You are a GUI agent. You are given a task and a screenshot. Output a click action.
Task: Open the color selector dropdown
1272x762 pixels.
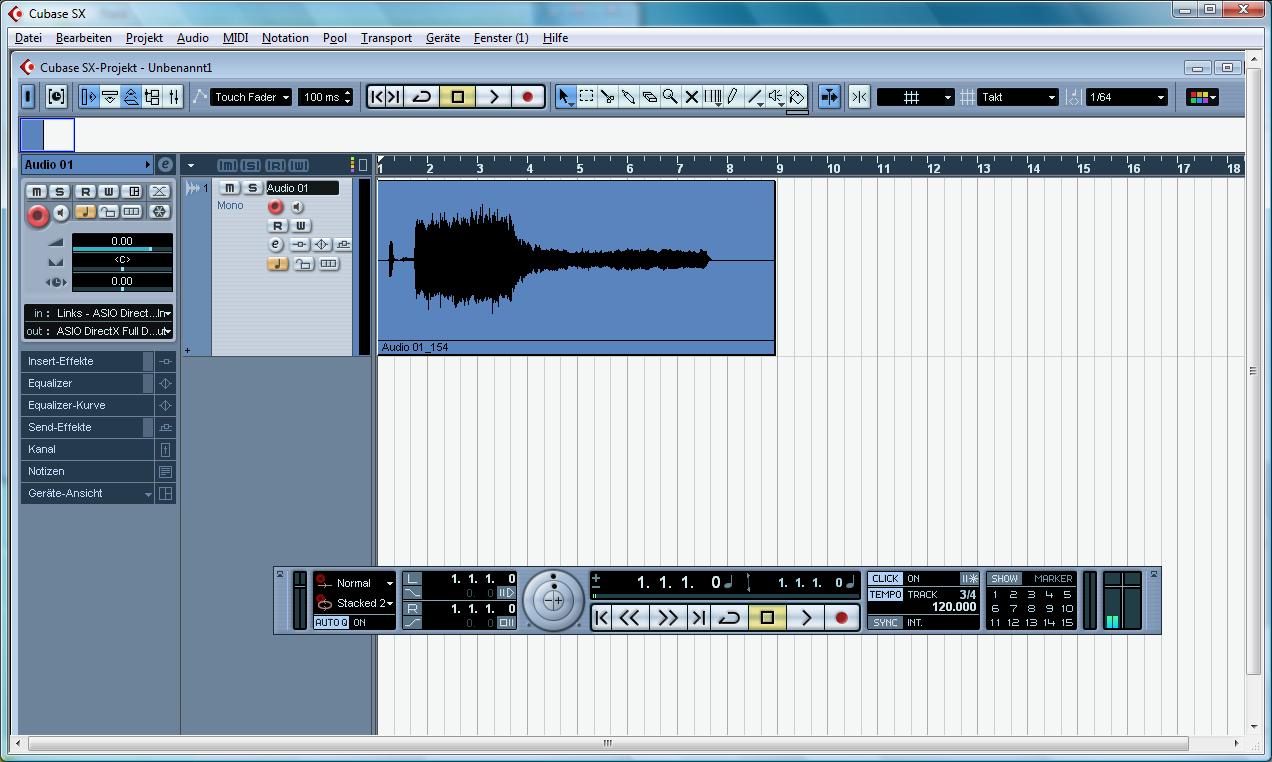click(x=1201, y=97)
